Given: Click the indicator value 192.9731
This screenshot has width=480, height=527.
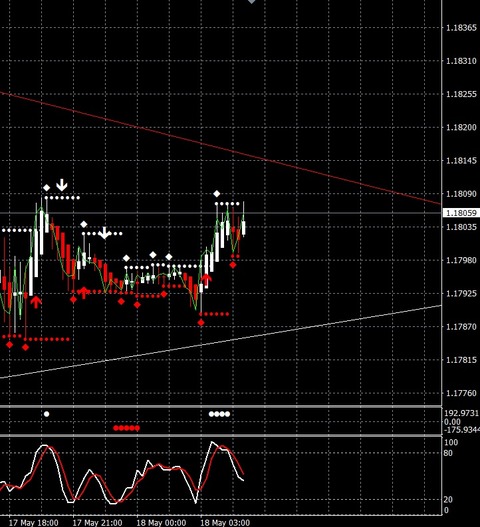Looking at the screenshot, I should 462,413.
